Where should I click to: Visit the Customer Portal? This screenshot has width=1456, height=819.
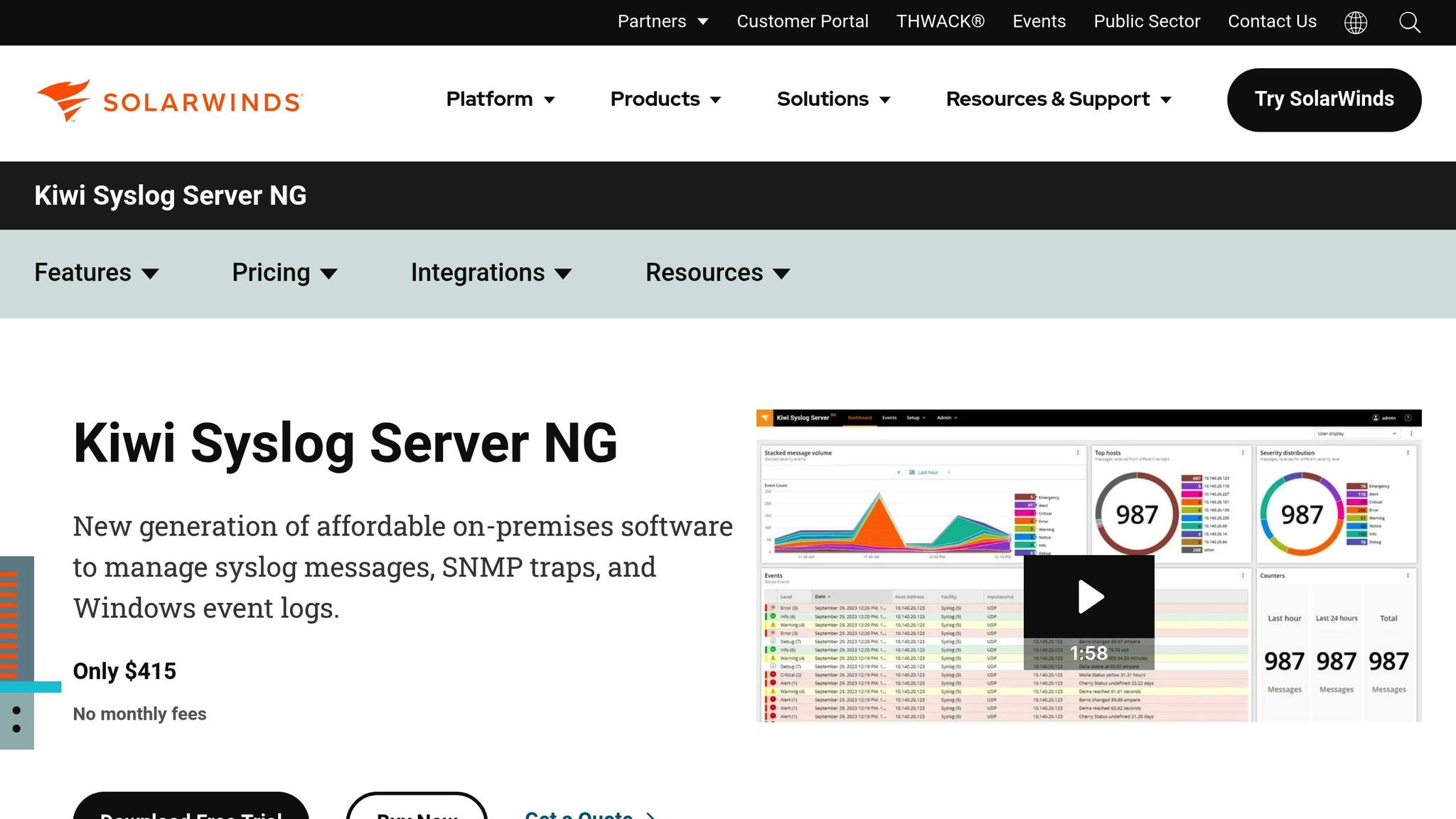click(x=802, y=21)
